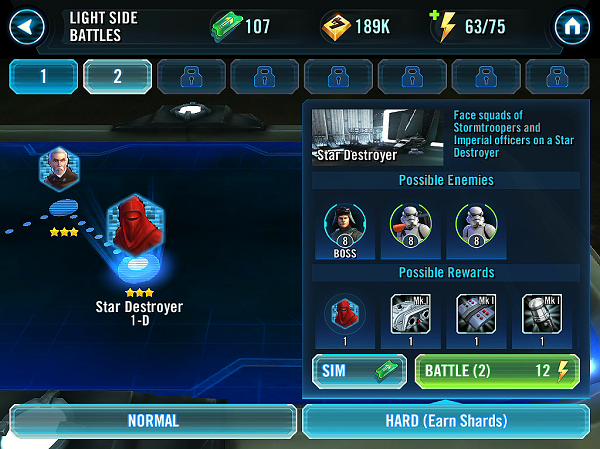Screen dimensions: 600x449
Task: Add energy with the lightning bolt icon
Action: pyautogui.click(x=444, y=26)
